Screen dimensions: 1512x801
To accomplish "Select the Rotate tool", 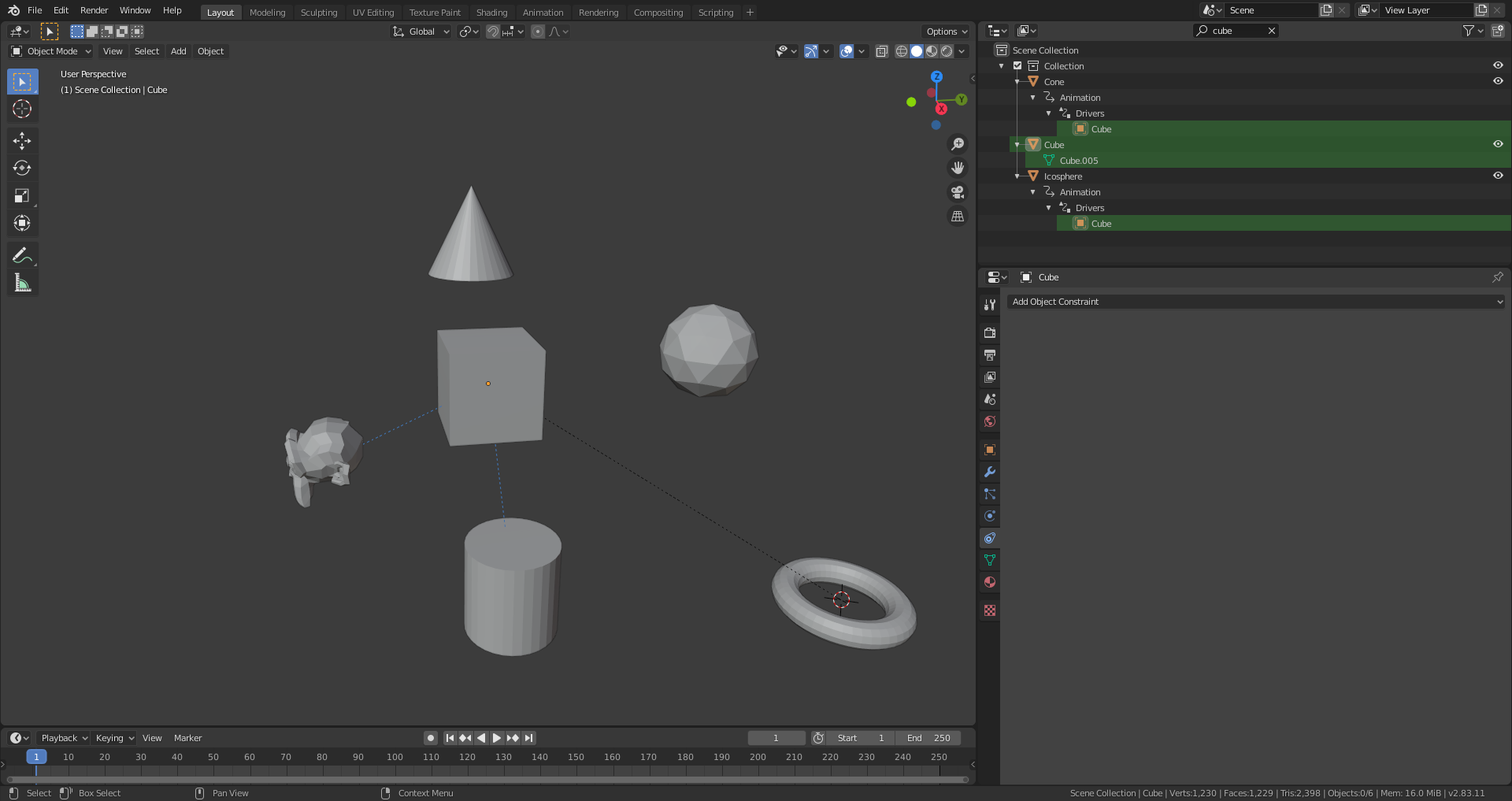I will (x=22, y=168).
